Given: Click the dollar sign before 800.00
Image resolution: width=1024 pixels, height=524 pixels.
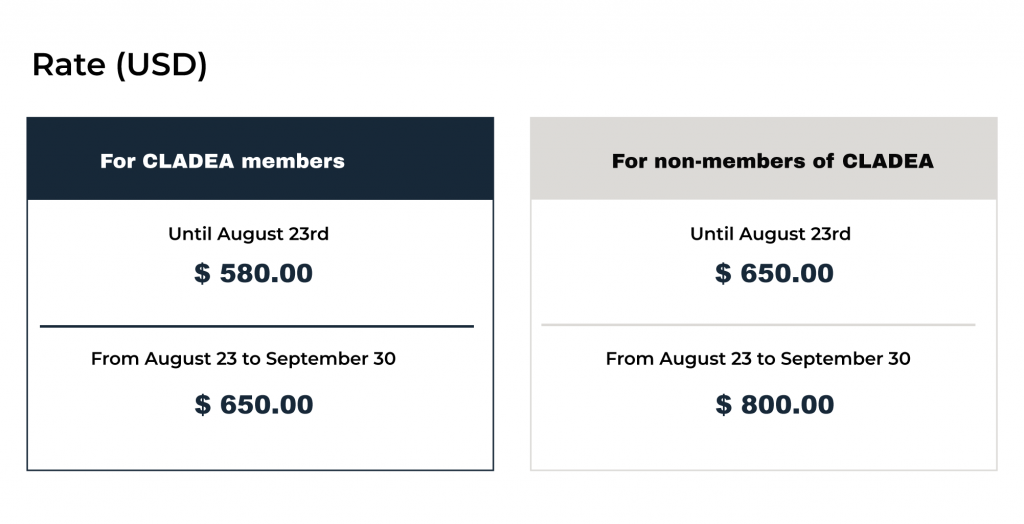Looking at the screenshot, I should click(x=724, y=404).
